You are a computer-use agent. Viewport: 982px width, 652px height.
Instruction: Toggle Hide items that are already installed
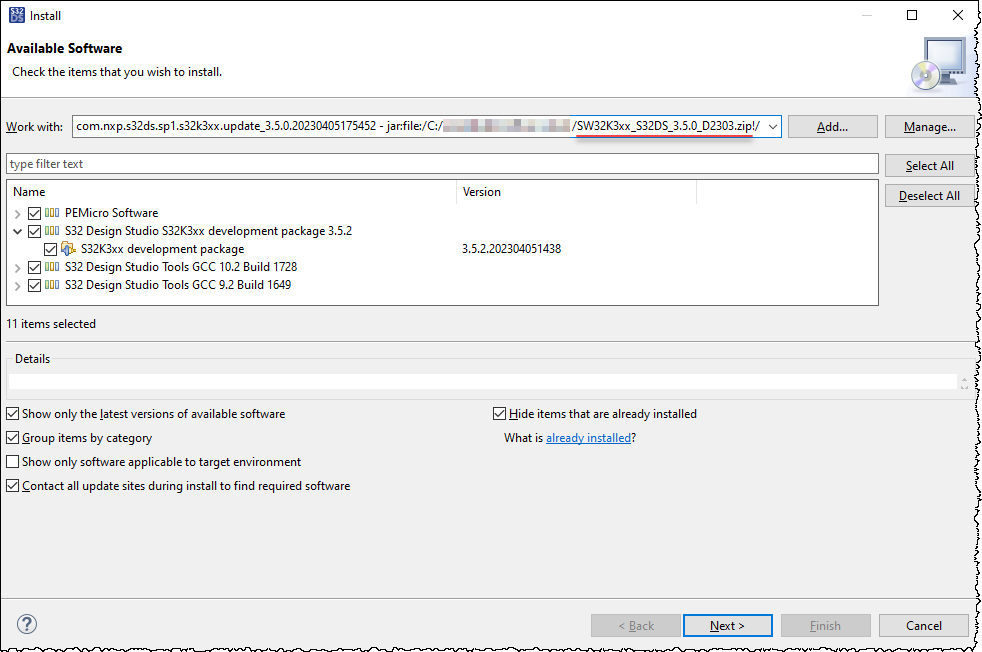click(499, 414)
